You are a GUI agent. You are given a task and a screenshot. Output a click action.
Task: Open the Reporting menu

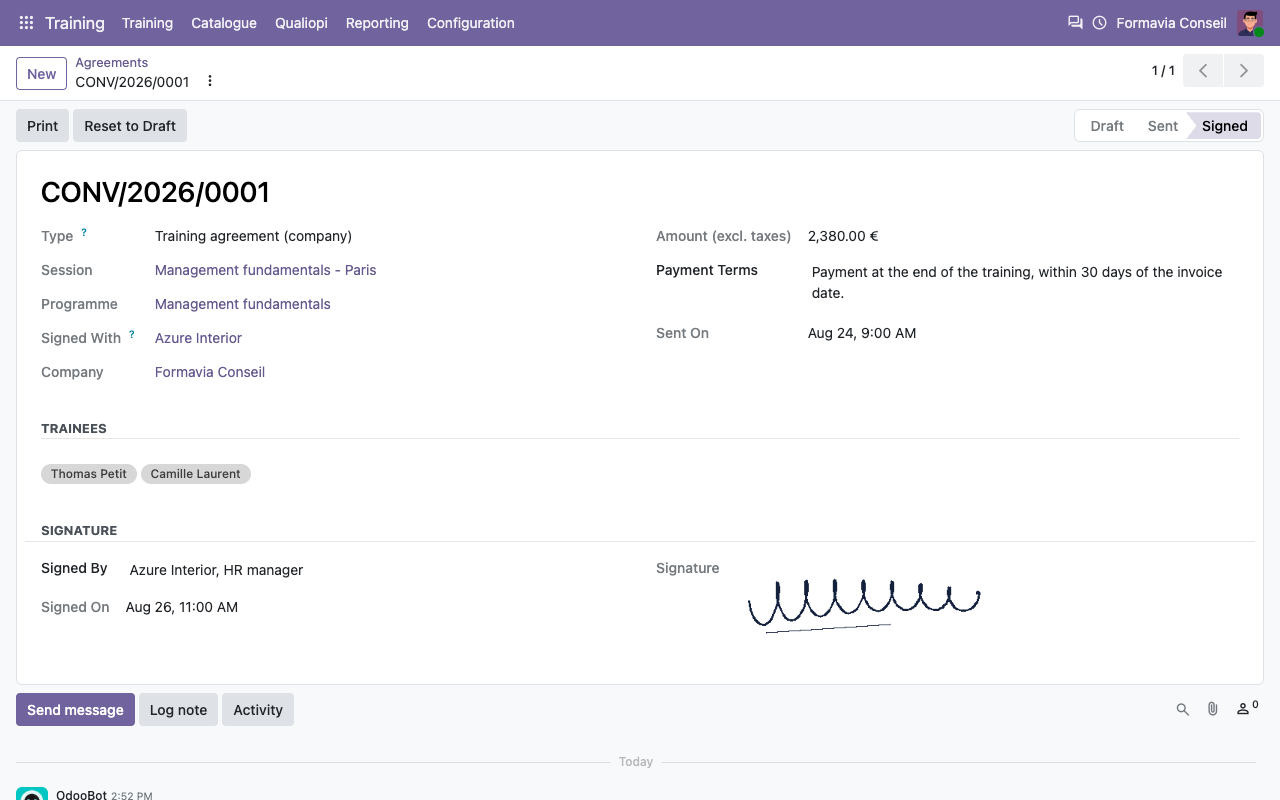click(x=377, y=23)
